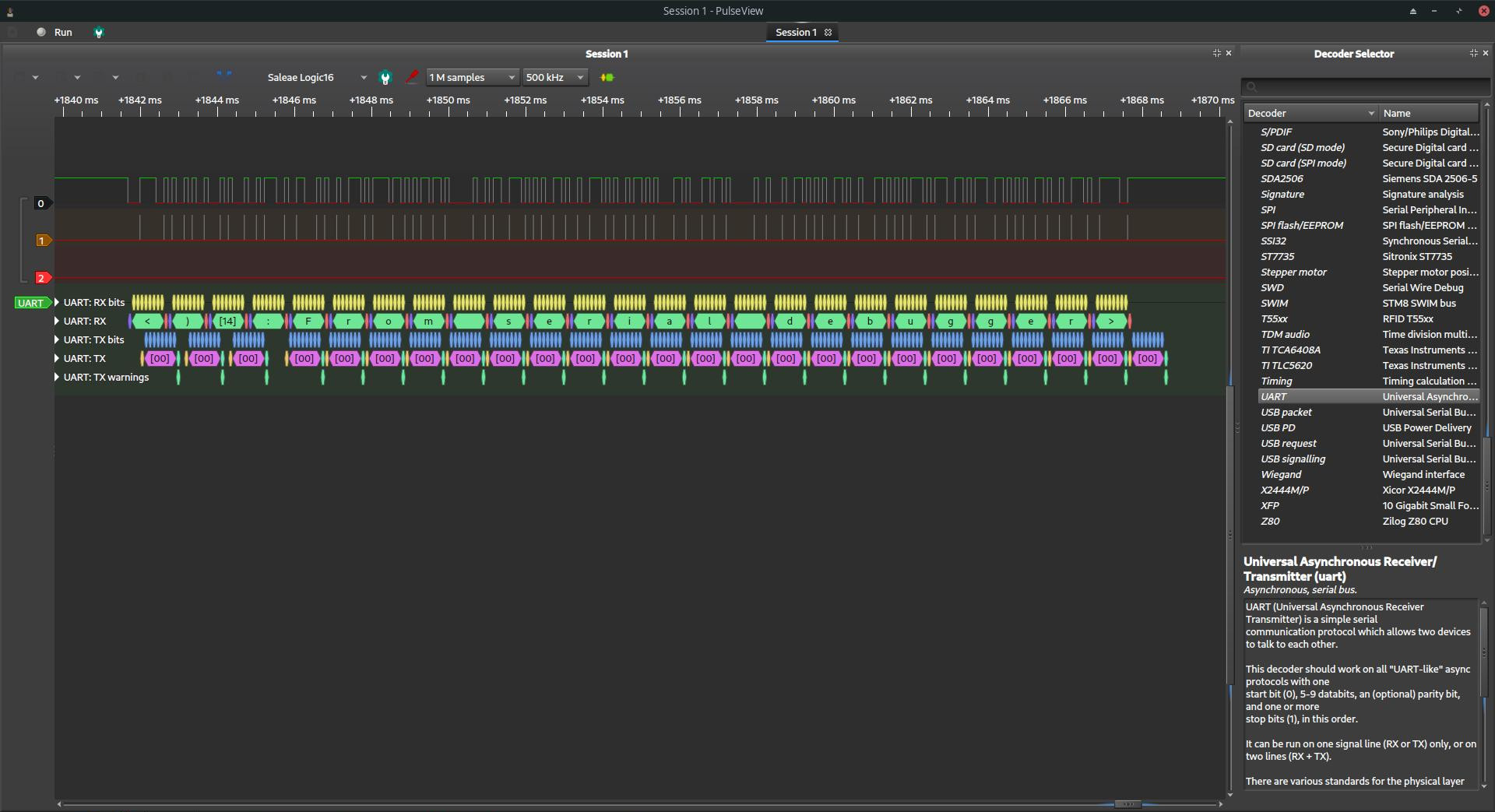This screenshot has height=812, width=1495.
Task: Click the +1860 ms time ruler mark
Action: 834,100
